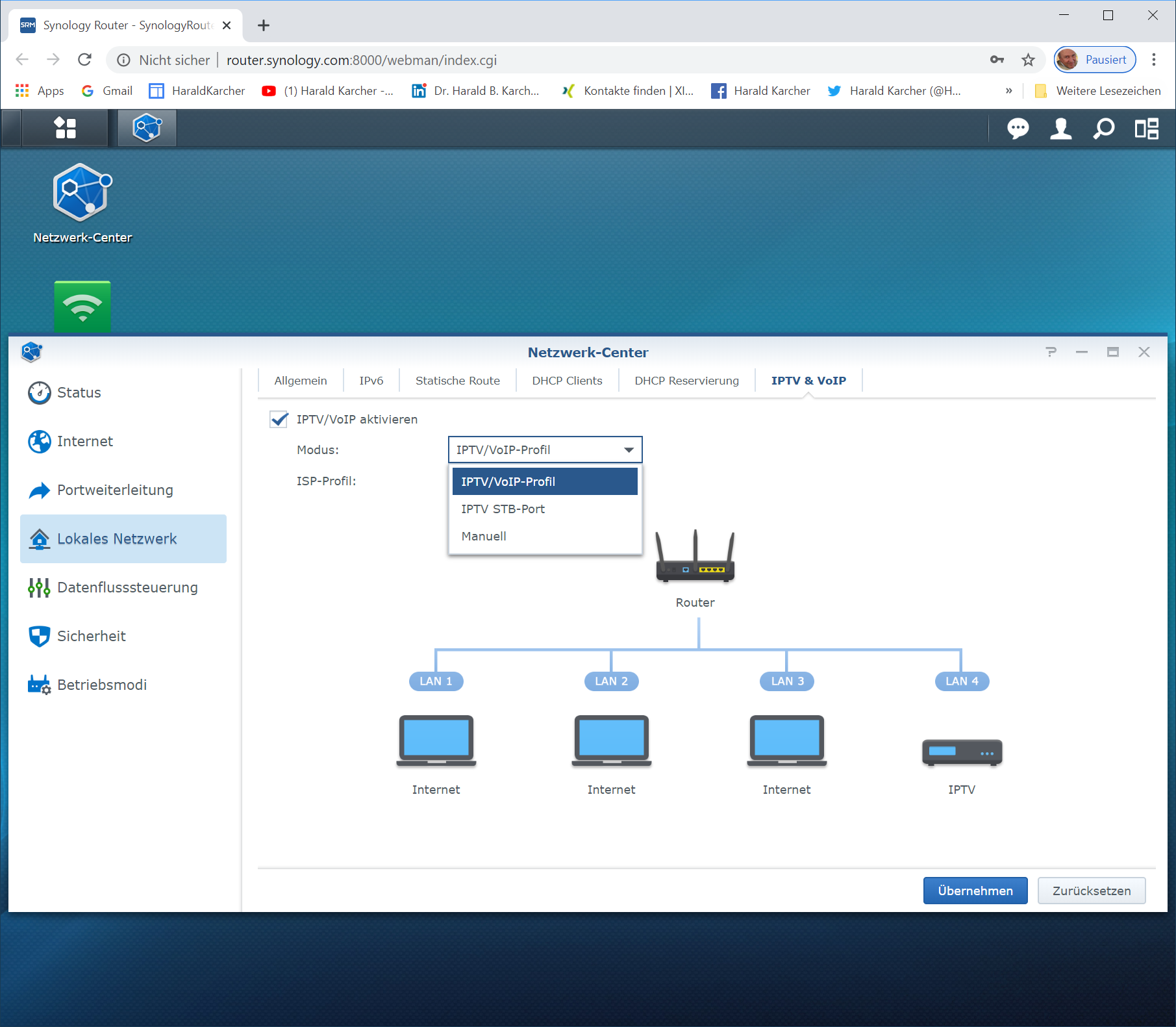Viewport: 1176px width, 1027px height.
Task: Collapse the Modus dropdown arrow
Action: [x=629, y=450]
